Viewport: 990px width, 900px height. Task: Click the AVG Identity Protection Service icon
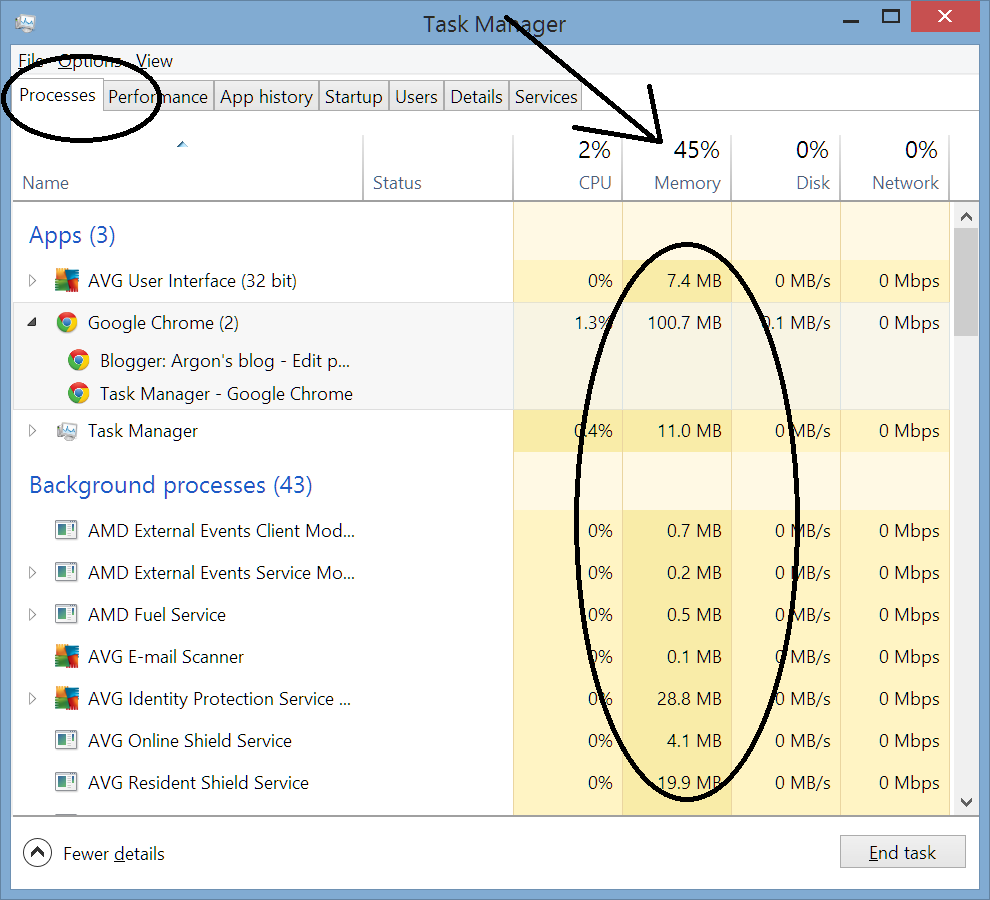66,698
